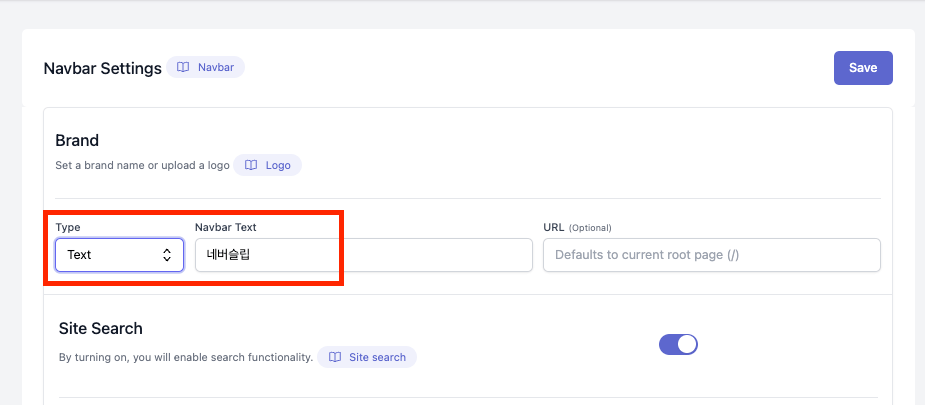Screen dimensions: 925x405
Task: Click the Save button
Action: point(862,68)
